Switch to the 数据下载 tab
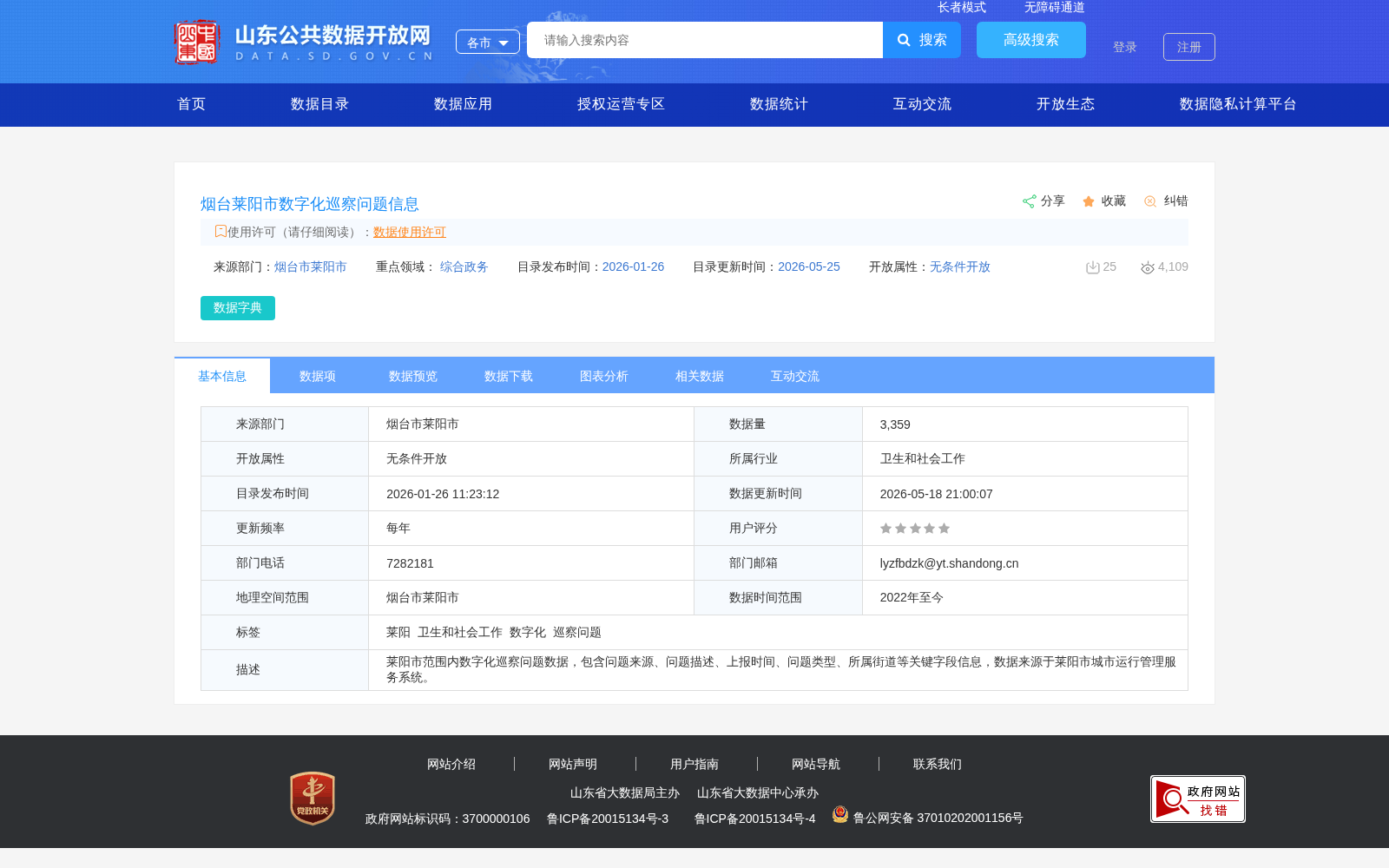Image resolution: width=1389 pixels, height=868 pixels. (509, 376)
